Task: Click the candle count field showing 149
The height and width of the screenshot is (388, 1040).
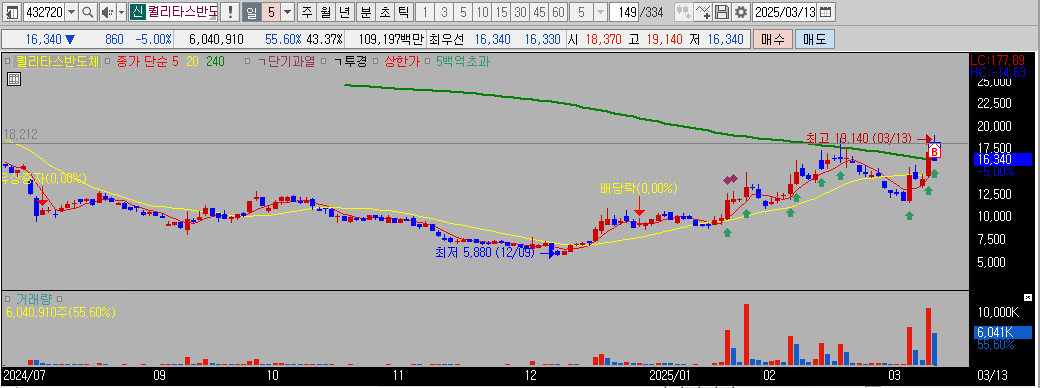Action: 625,11
